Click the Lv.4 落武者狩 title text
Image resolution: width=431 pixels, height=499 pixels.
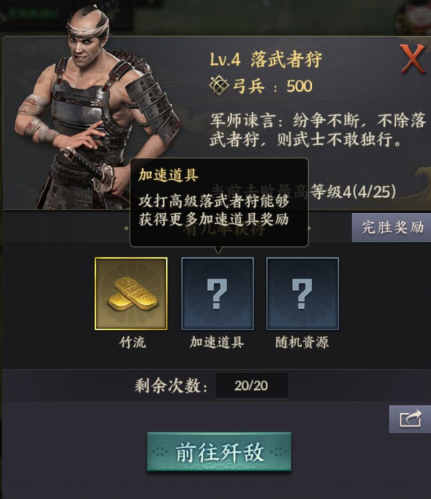click(x=266, y=60)
